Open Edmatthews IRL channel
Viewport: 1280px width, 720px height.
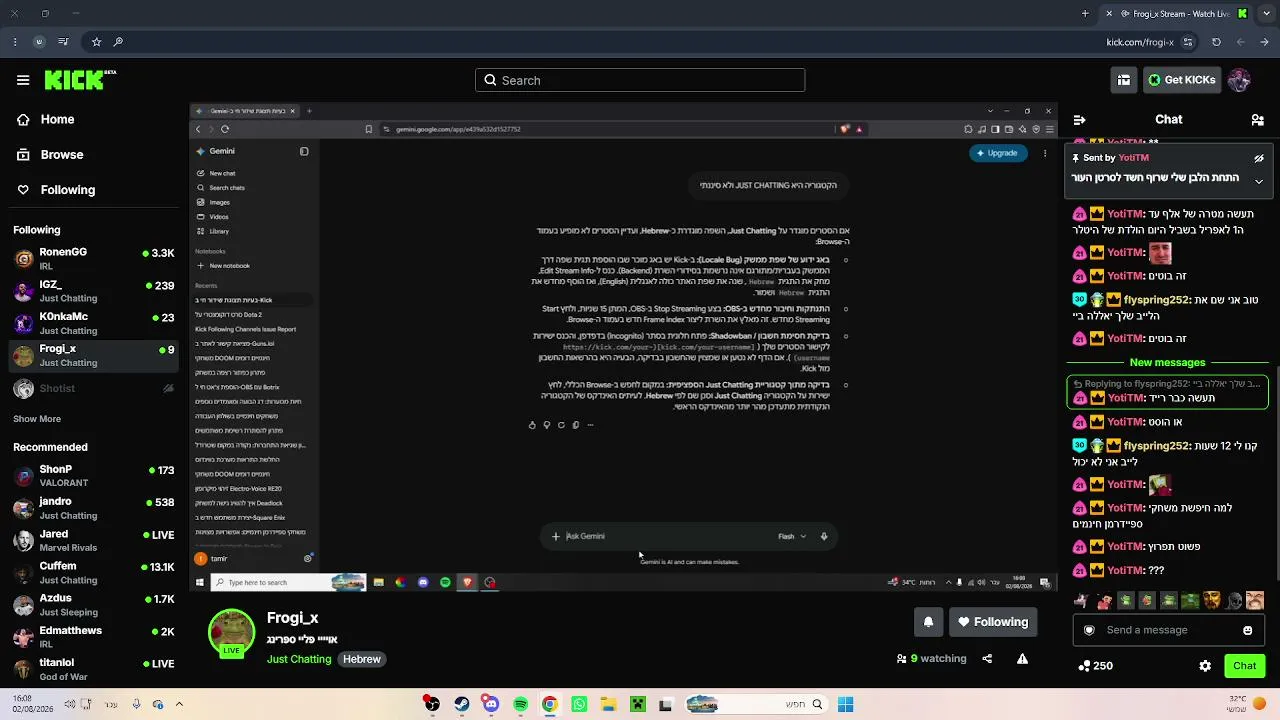tap(94, 637)
